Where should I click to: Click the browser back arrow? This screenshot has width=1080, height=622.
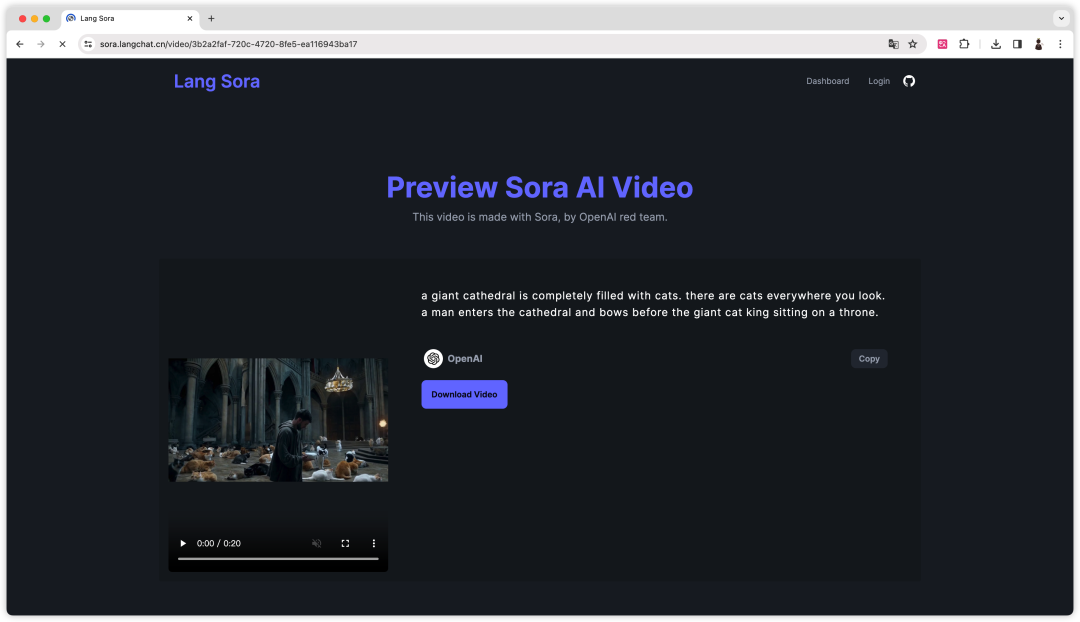[x=20, y=44]
